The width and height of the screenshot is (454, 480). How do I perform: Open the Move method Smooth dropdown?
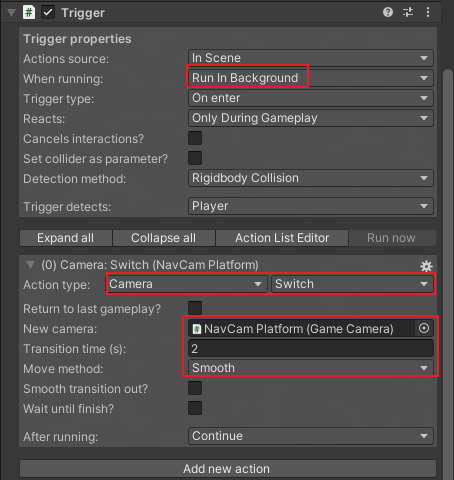[x=311, y=368]
